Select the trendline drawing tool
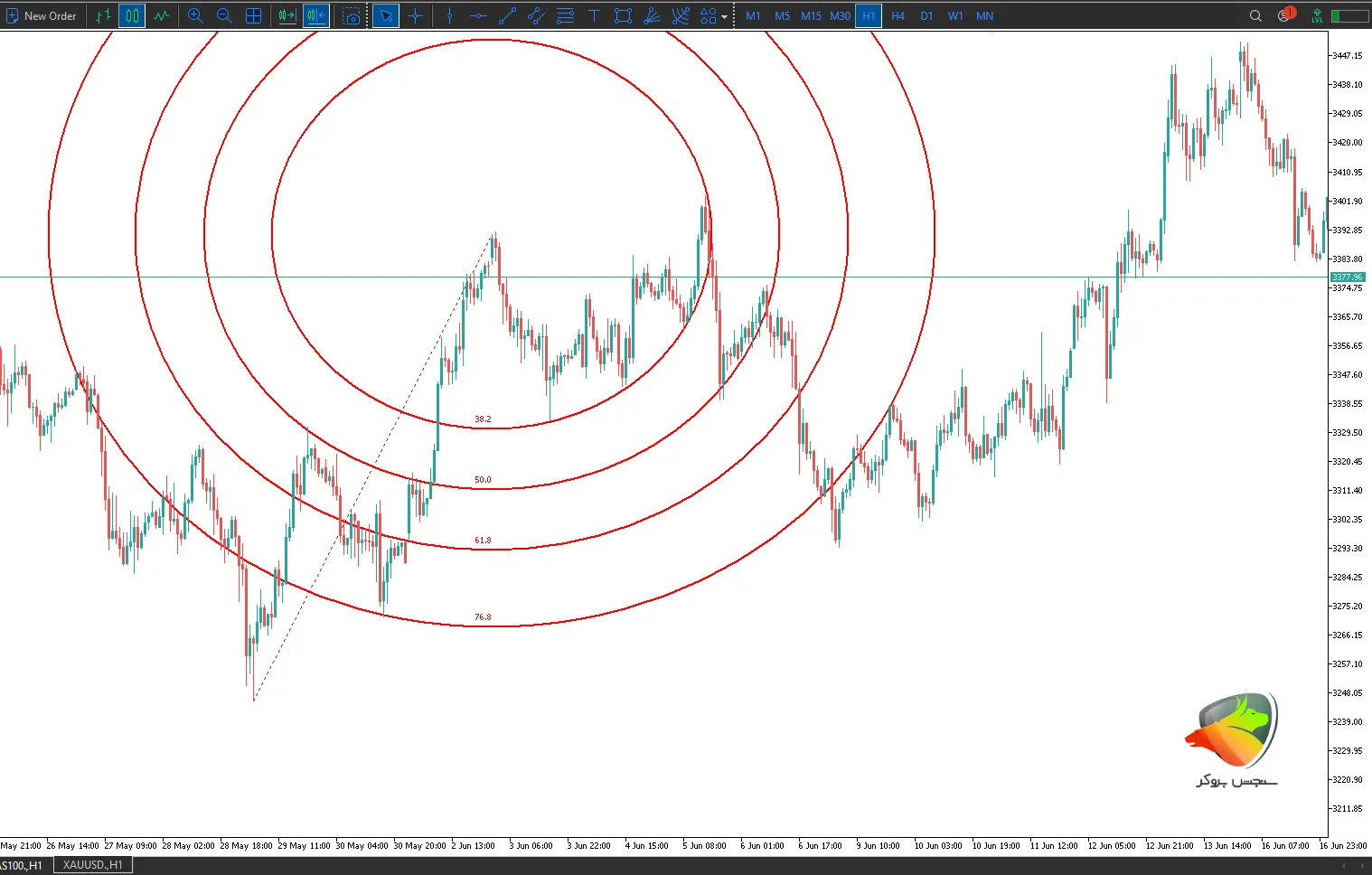 tap(507, 15)
